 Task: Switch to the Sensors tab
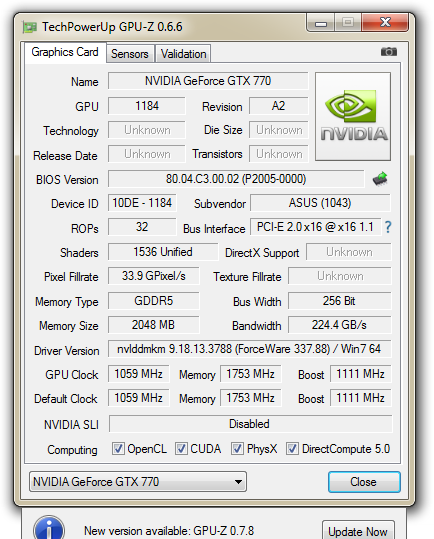130,54
